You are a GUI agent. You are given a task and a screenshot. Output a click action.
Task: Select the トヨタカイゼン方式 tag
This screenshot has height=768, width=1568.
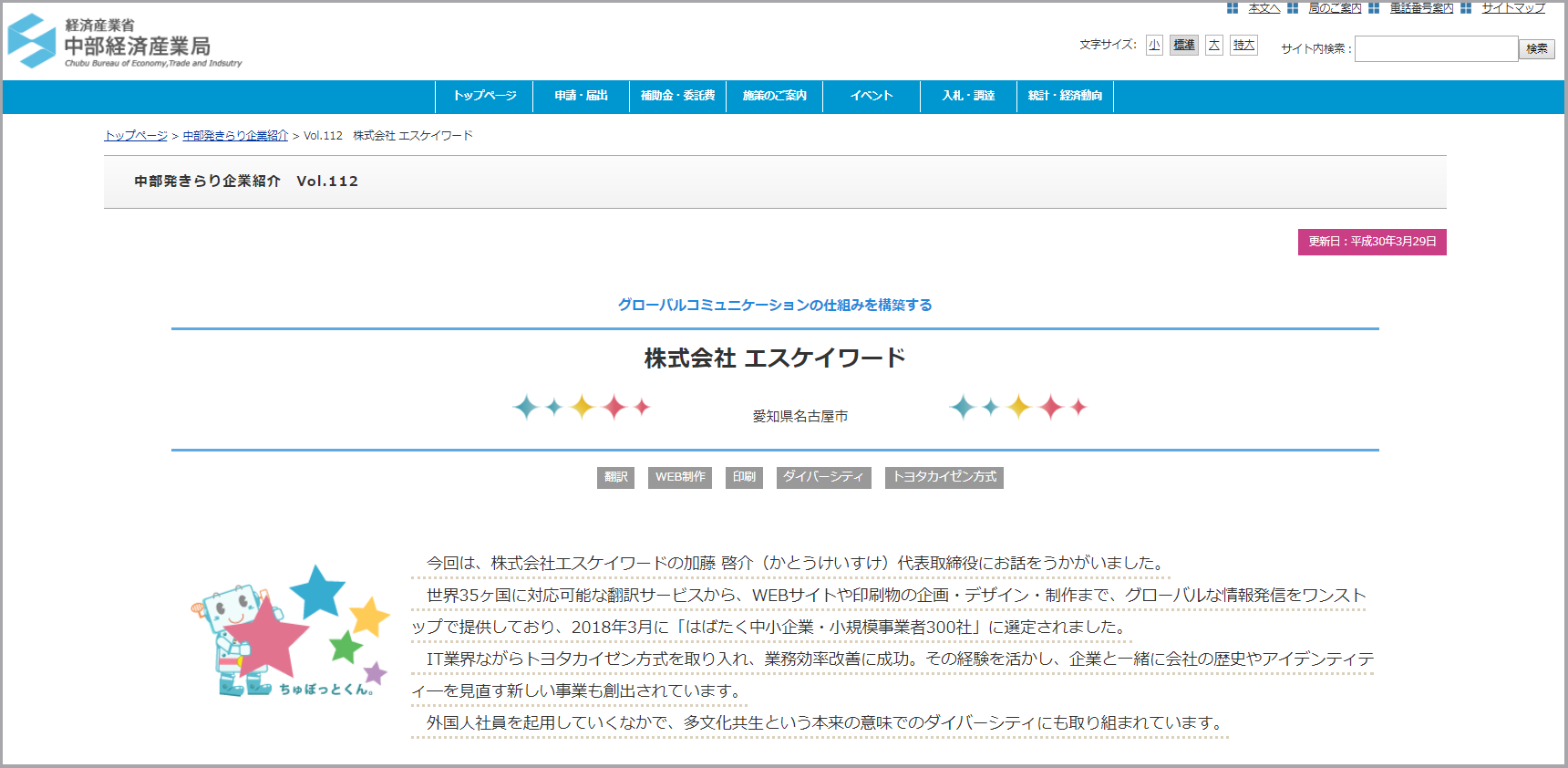[x=944, y=477]
